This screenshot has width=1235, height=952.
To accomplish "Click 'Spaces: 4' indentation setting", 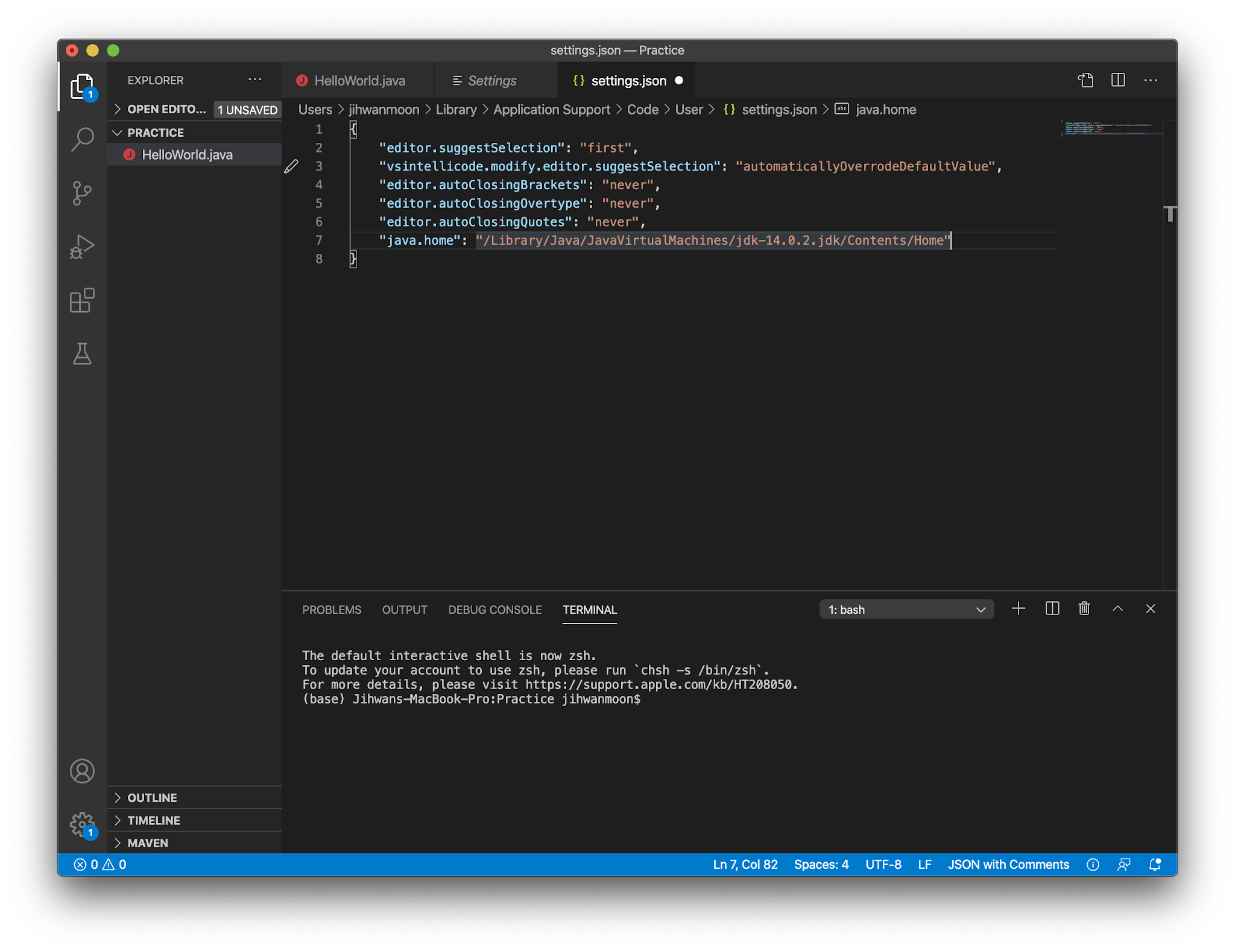I will point(821,865).
